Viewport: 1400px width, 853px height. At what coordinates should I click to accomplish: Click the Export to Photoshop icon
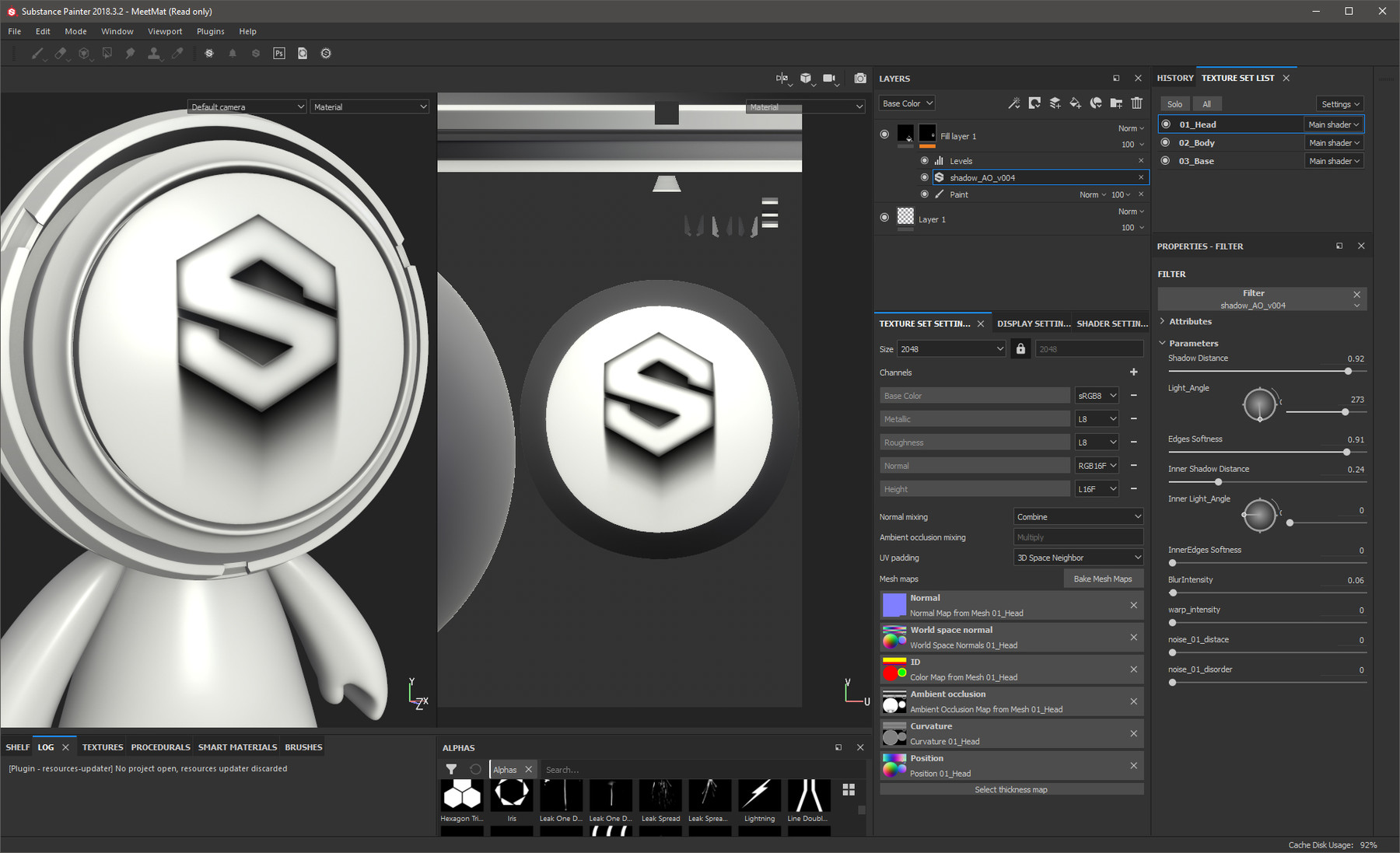[279, 54]
